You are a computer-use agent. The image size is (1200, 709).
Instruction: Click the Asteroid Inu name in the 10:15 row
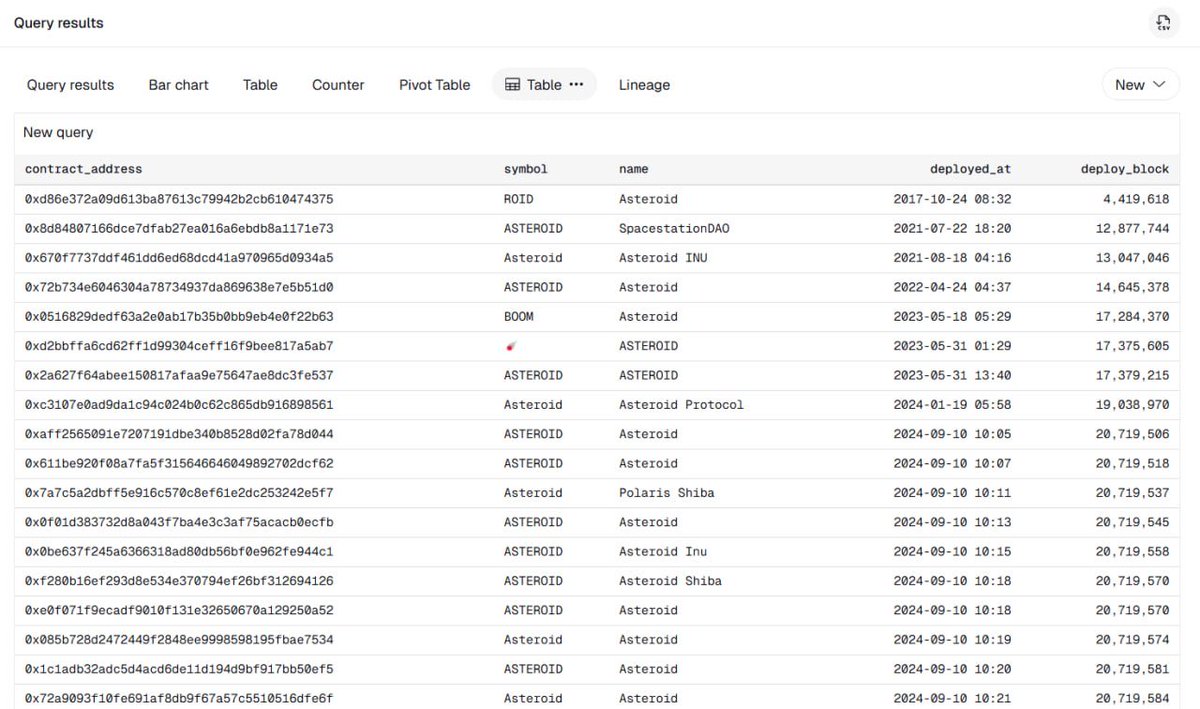663,551
